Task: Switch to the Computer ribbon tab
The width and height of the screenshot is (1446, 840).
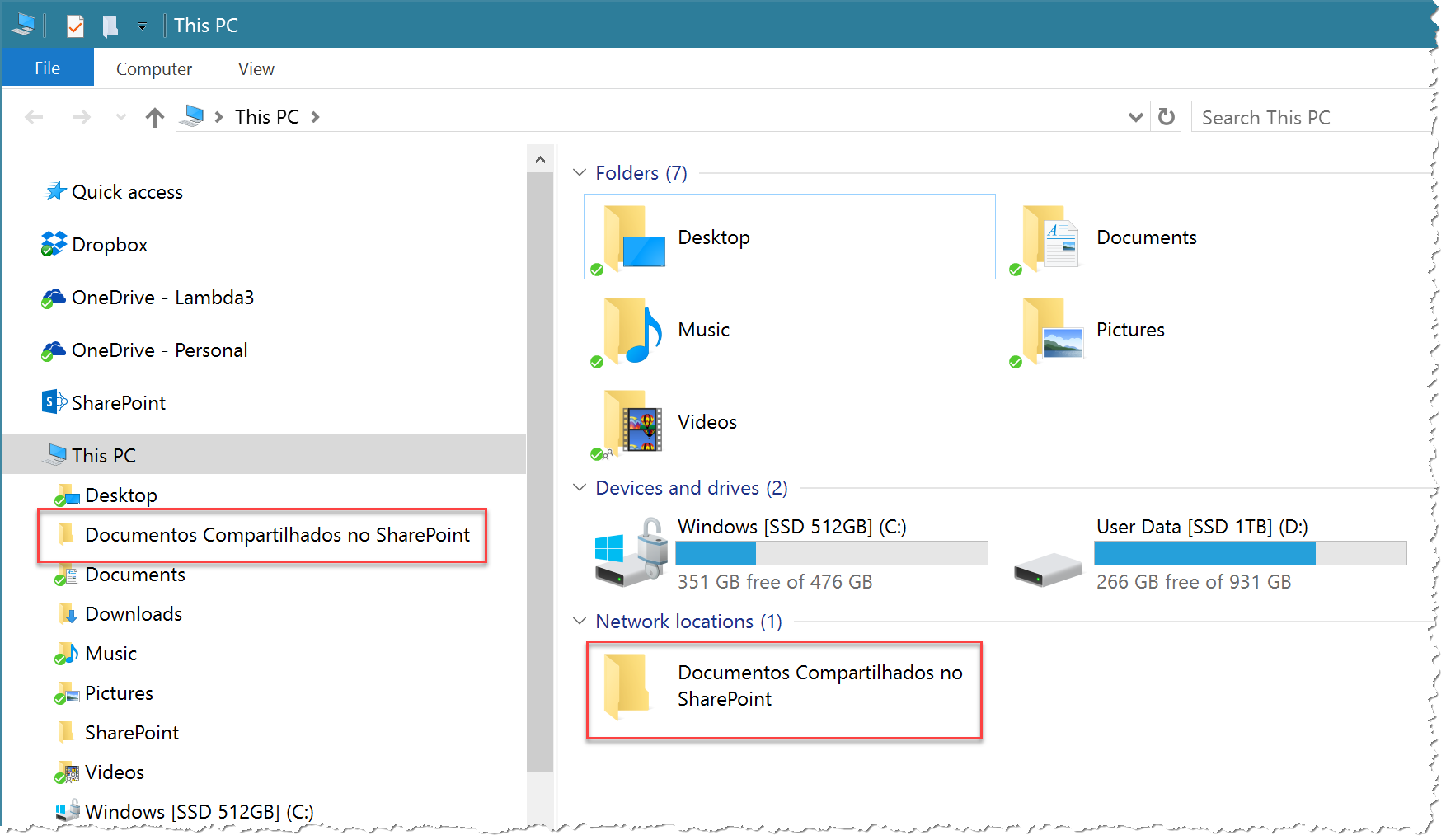Action: click(154, 69)
